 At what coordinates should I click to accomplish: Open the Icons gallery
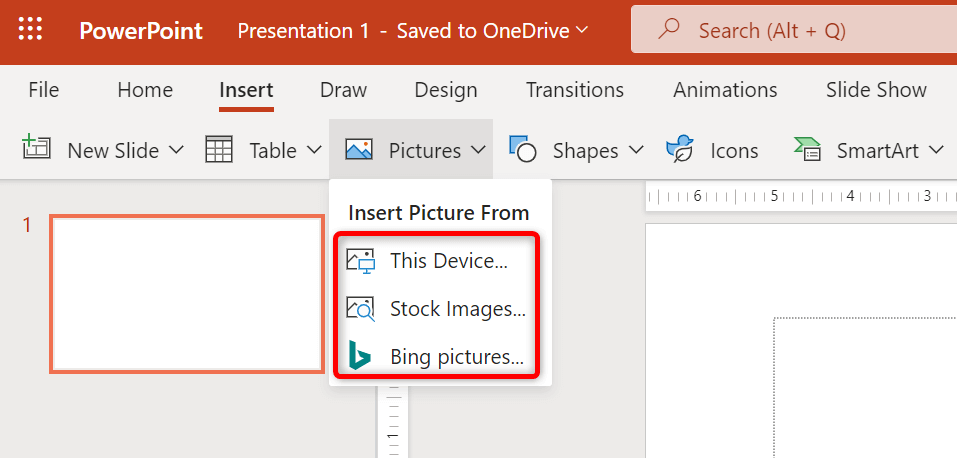pyautogui.click(x=712, y=150)
